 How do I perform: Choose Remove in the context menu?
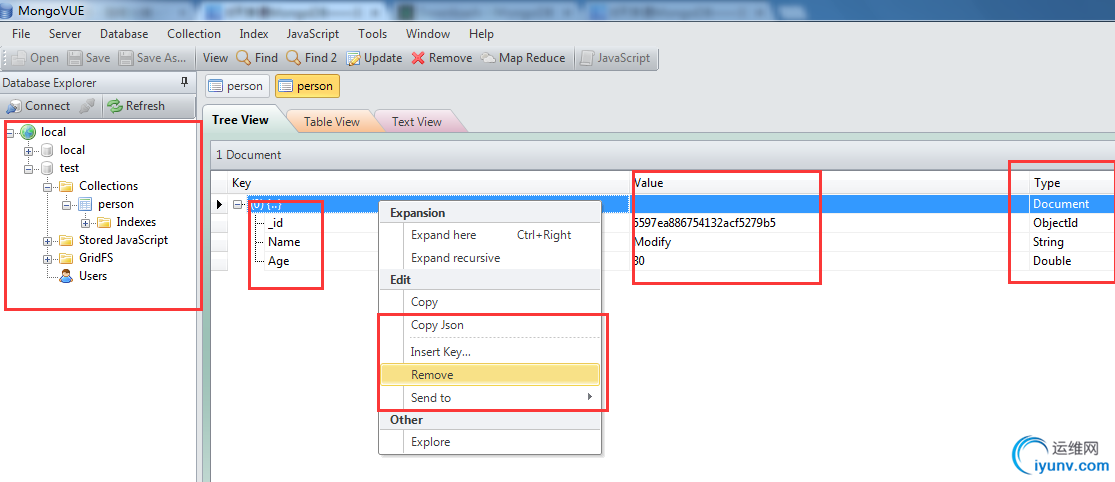point(490,375)
